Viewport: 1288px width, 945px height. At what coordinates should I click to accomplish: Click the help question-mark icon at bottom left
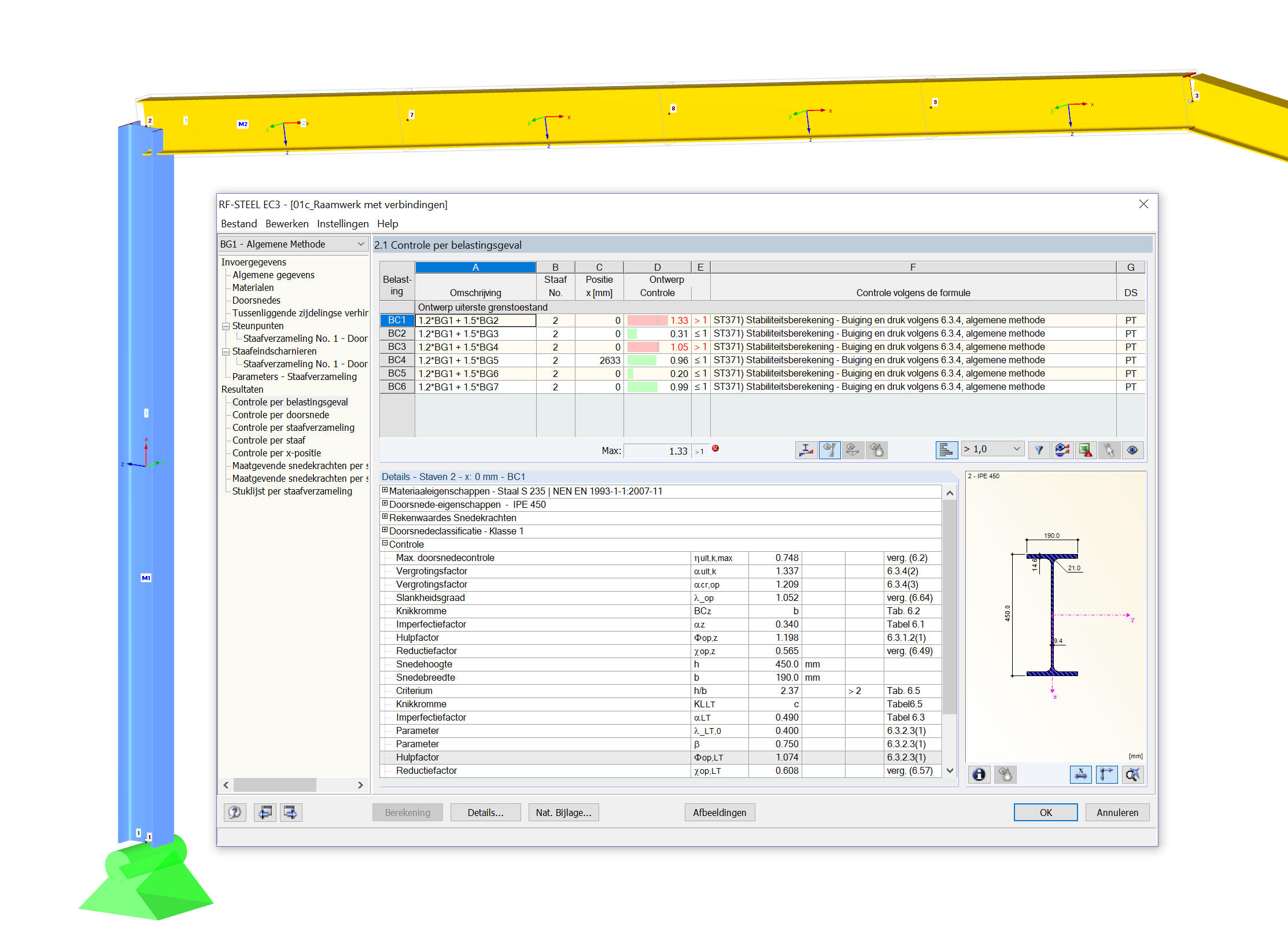[x=234, y=813]
